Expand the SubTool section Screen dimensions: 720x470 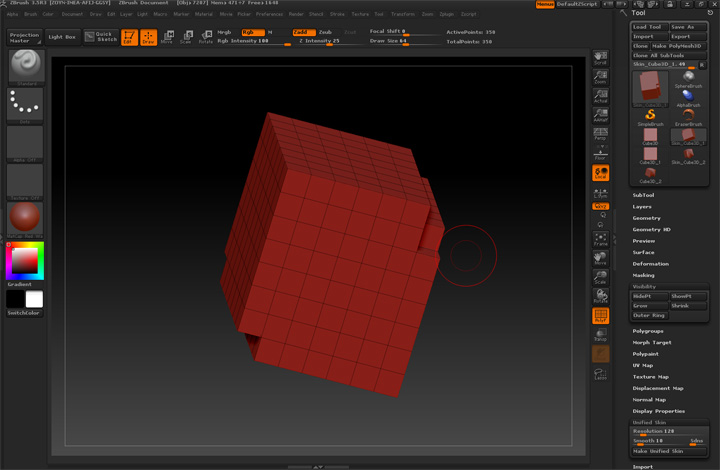click(643, 195)
